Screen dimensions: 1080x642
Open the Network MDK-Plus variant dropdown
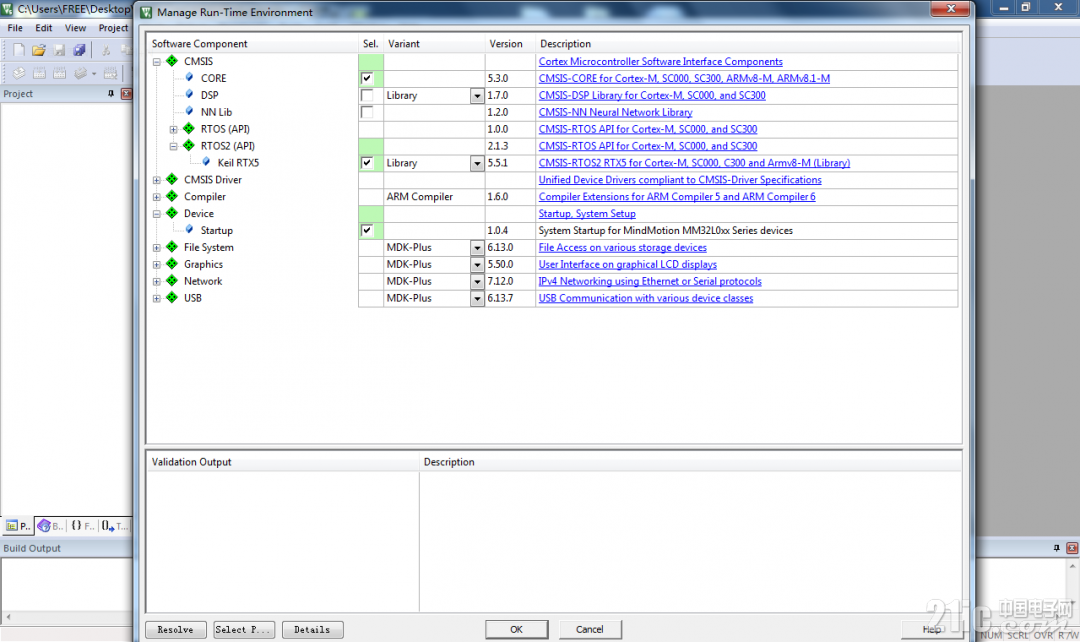click(x=477, y=281)
